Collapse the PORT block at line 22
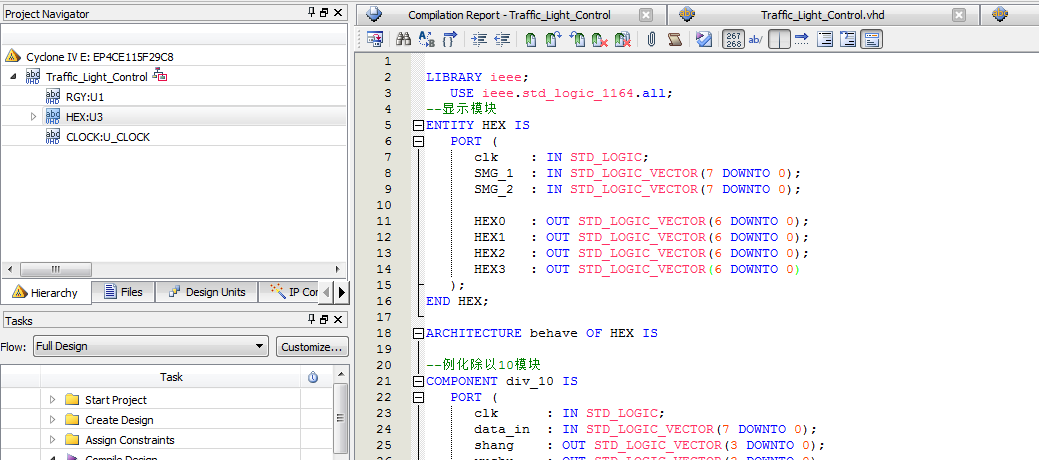This screenshot has height=460, width=1039. point(418,397)
